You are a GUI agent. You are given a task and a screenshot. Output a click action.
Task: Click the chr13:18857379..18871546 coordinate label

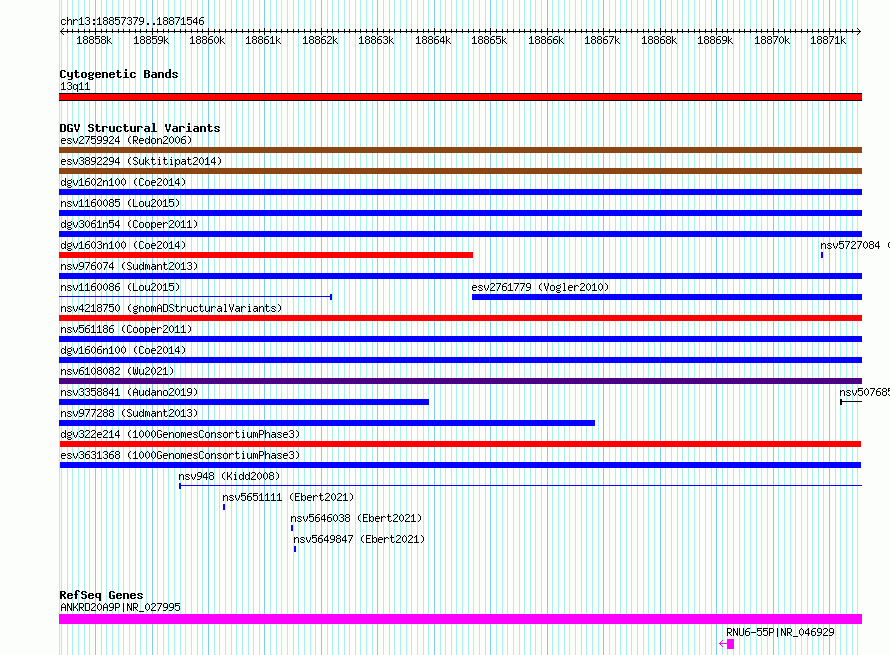132,21
